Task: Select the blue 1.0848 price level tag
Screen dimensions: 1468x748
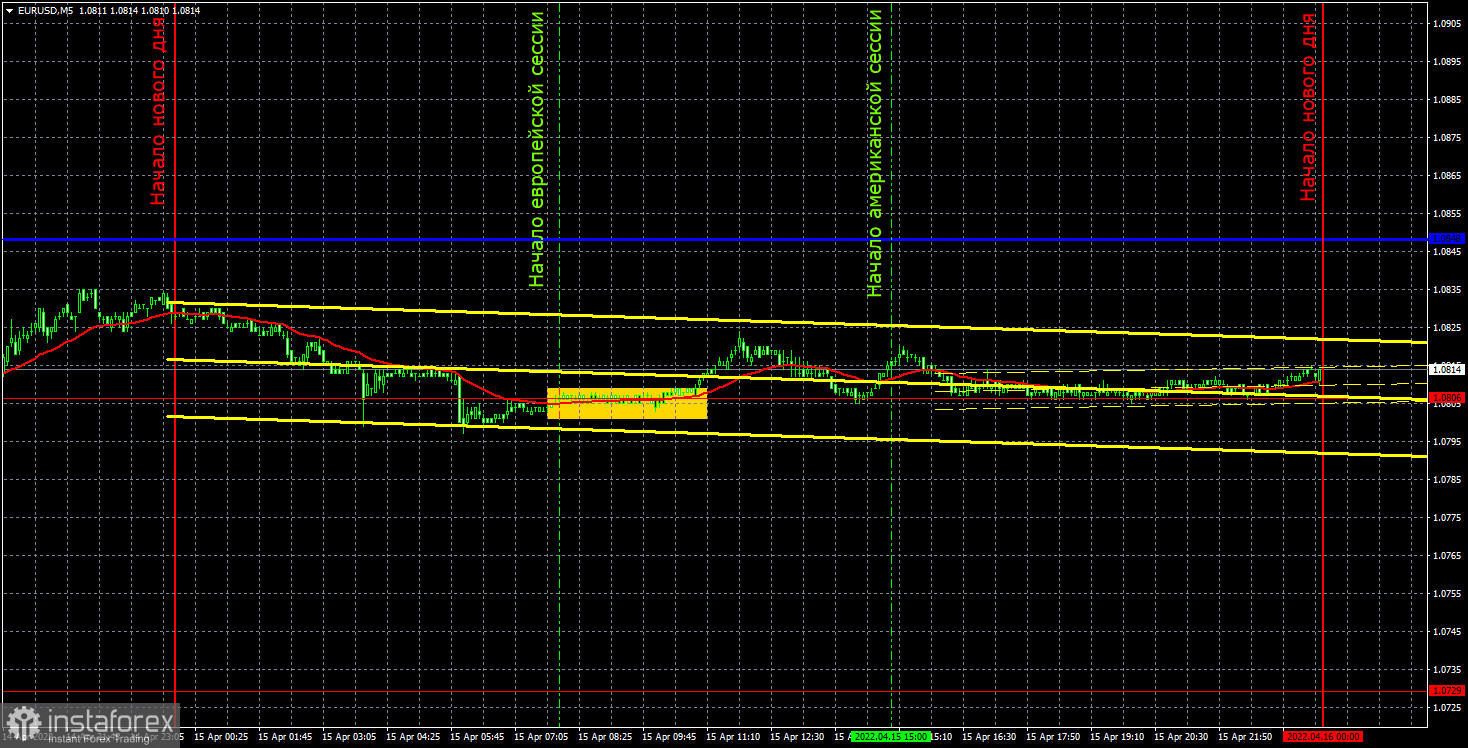Action: click(x=1447, y=239)
